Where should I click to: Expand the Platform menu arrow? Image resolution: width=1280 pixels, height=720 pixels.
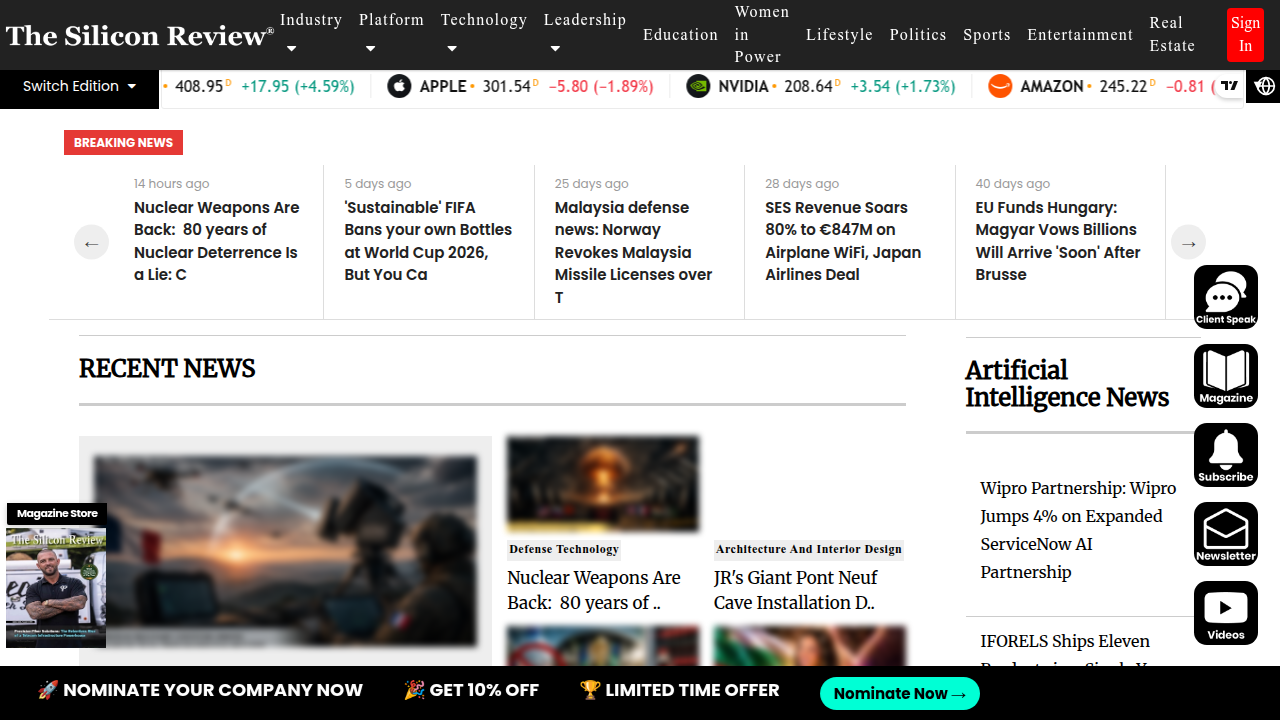(370, 48)
